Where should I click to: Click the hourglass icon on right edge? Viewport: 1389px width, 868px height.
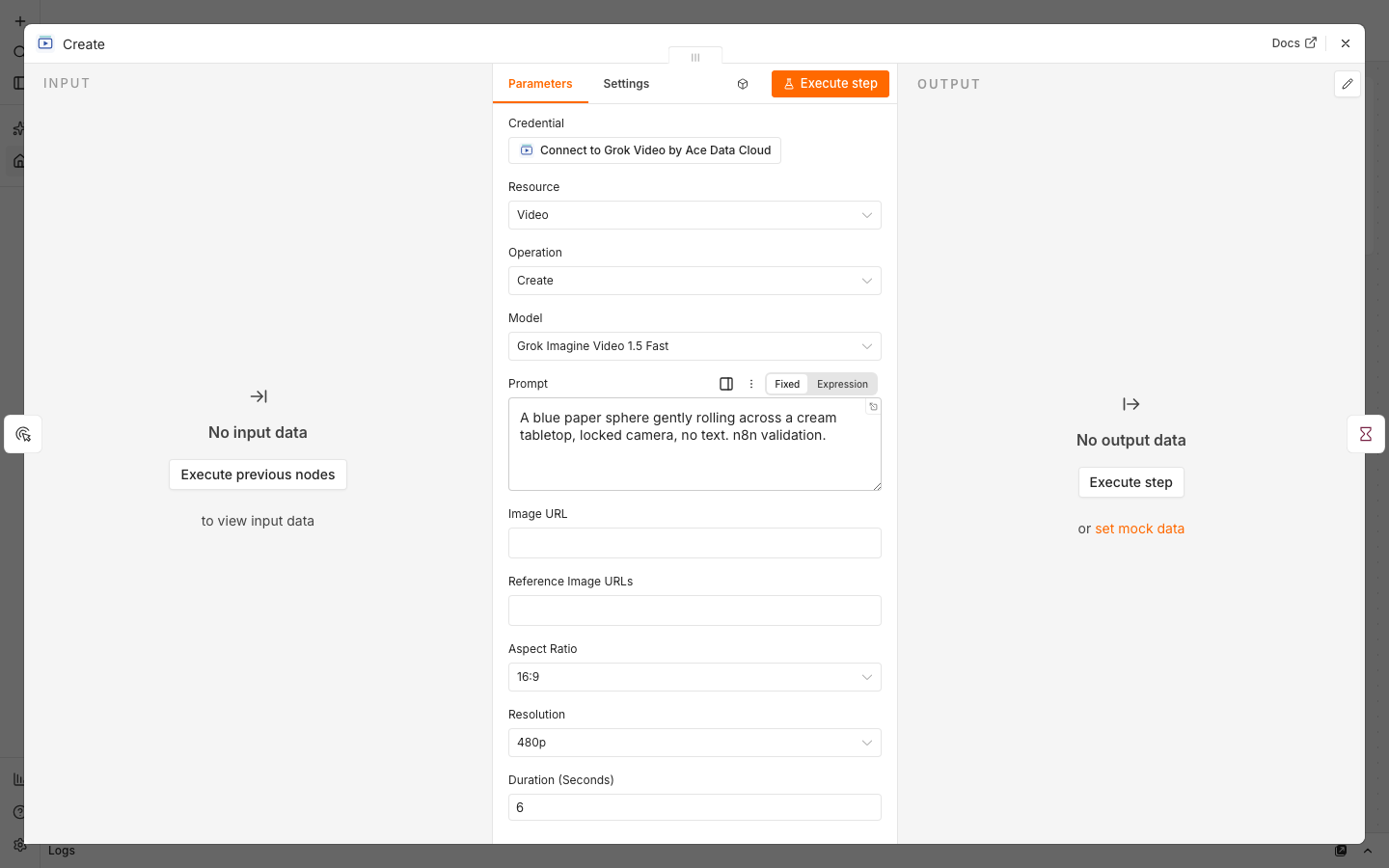pos(1366,434)
